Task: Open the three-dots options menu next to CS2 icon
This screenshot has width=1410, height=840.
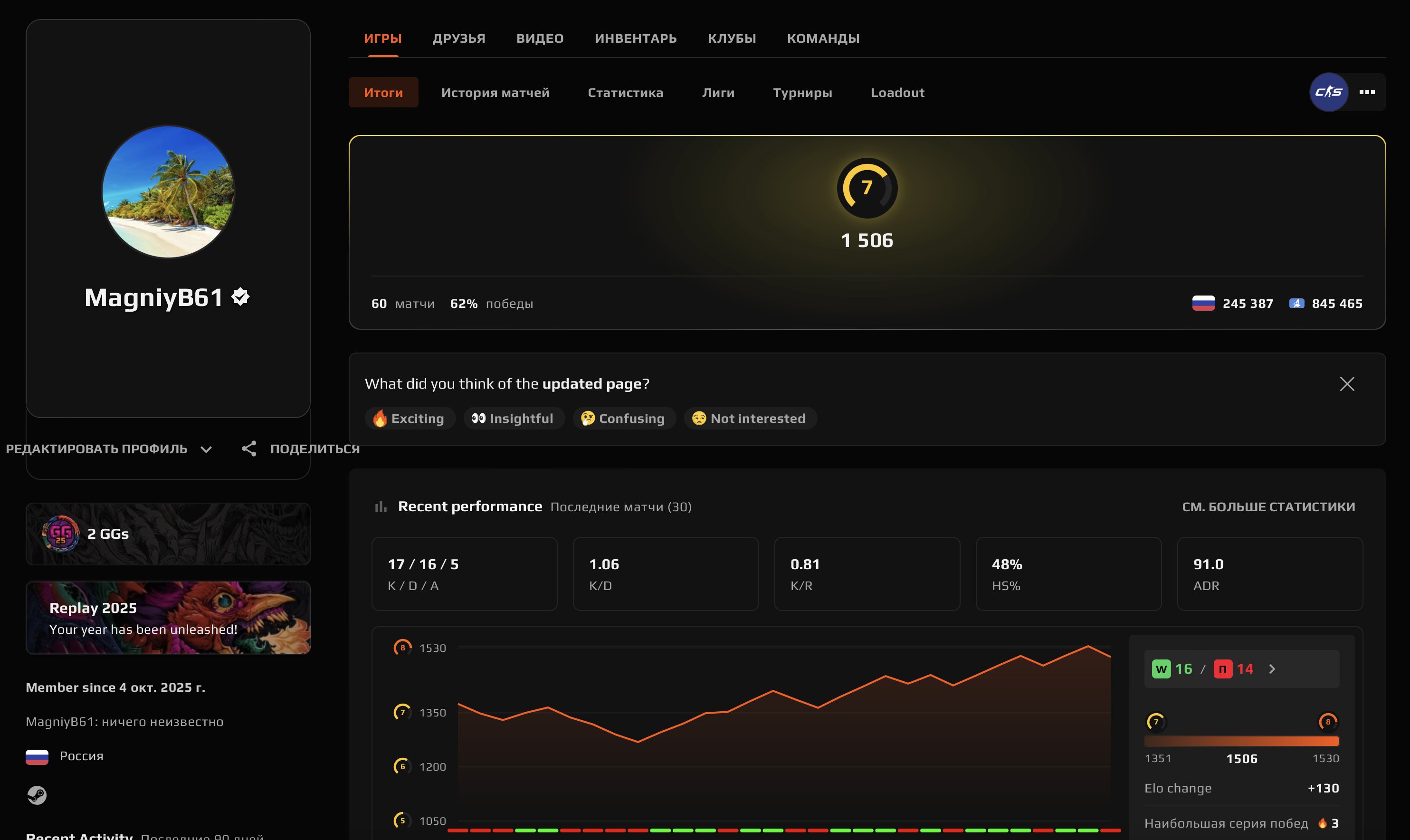Action: 1369,92
